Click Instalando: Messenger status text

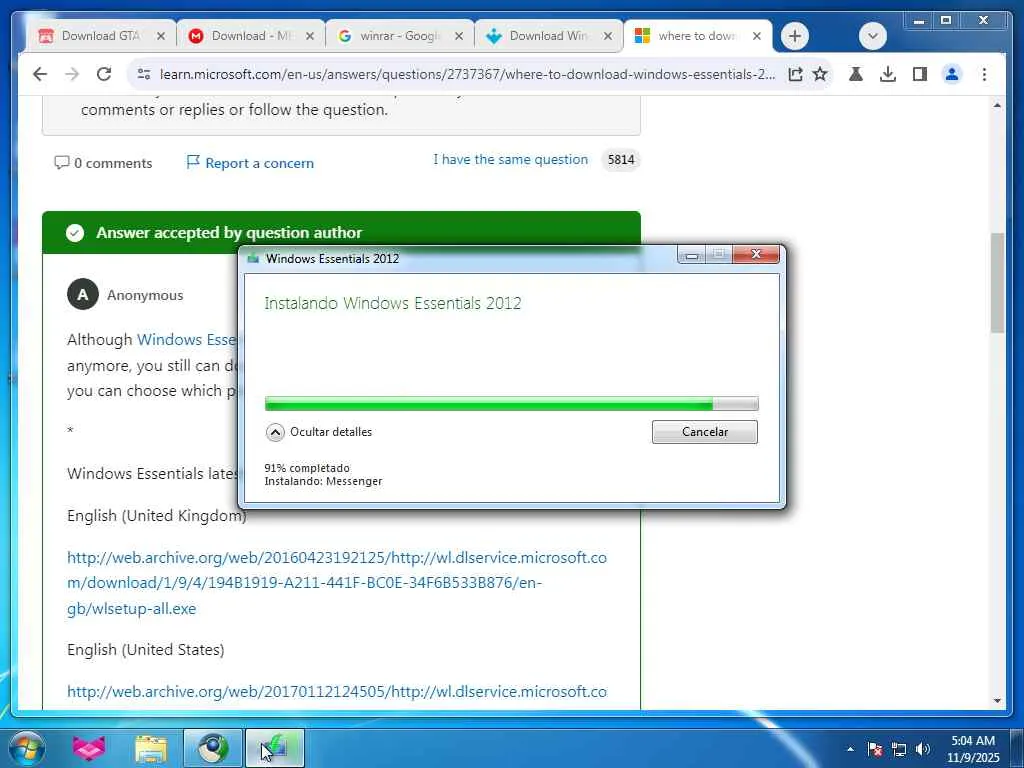323,481
